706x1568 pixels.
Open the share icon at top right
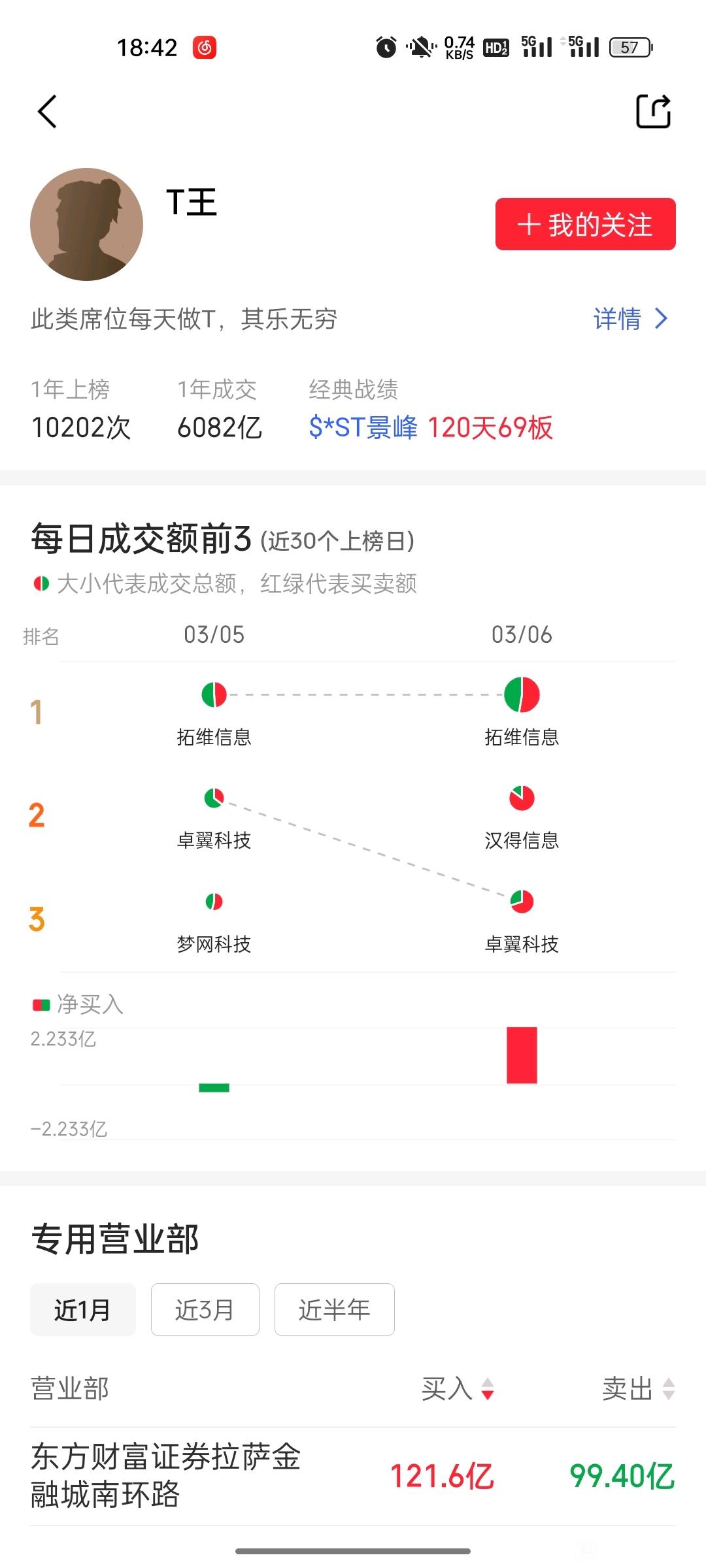click(653, 111)
